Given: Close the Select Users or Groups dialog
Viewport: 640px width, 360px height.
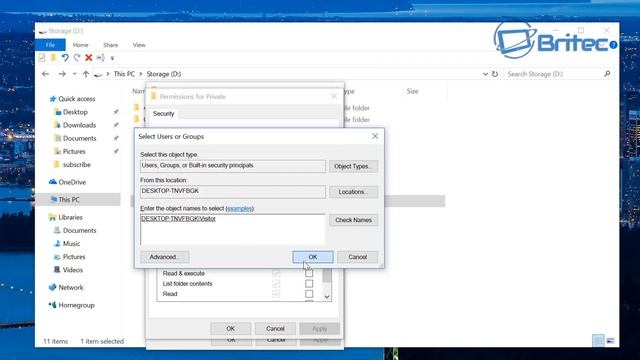Looking at the screenshot, I should tap(375, 136).
